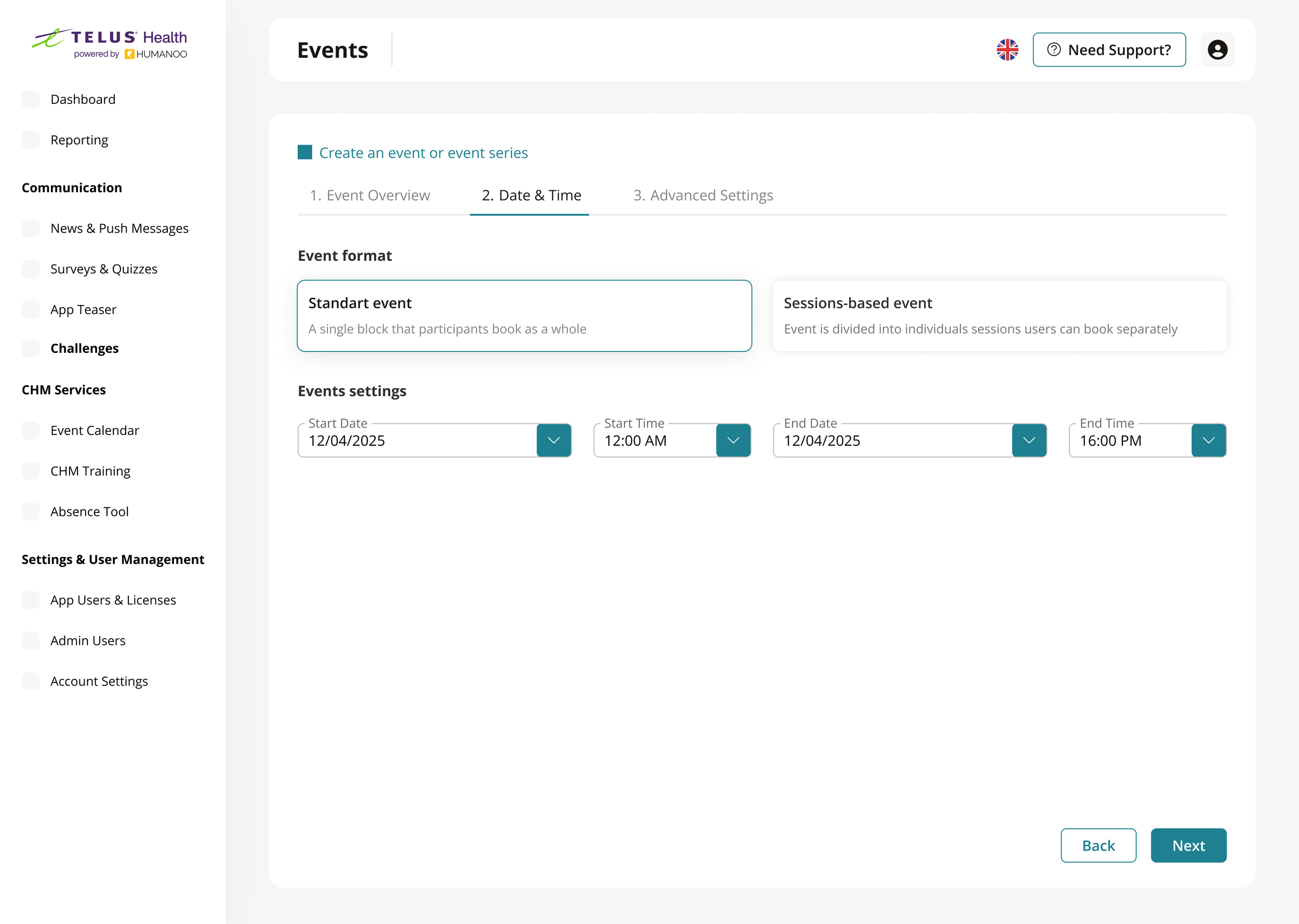The image size is (1299, 924).
Task: Click the Back button
Action: point(1098,846)
